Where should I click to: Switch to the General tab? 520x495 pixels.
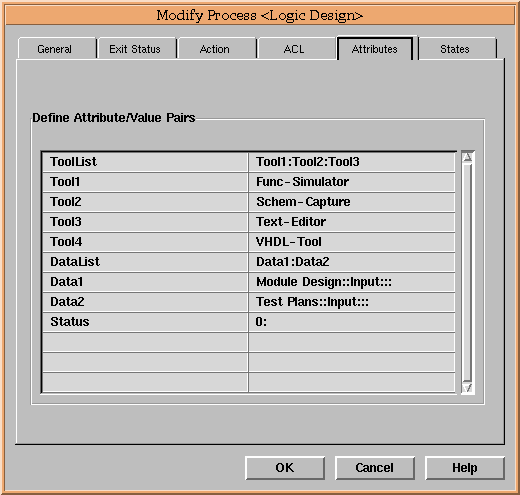pyautogui.click(x=55, y=49)
